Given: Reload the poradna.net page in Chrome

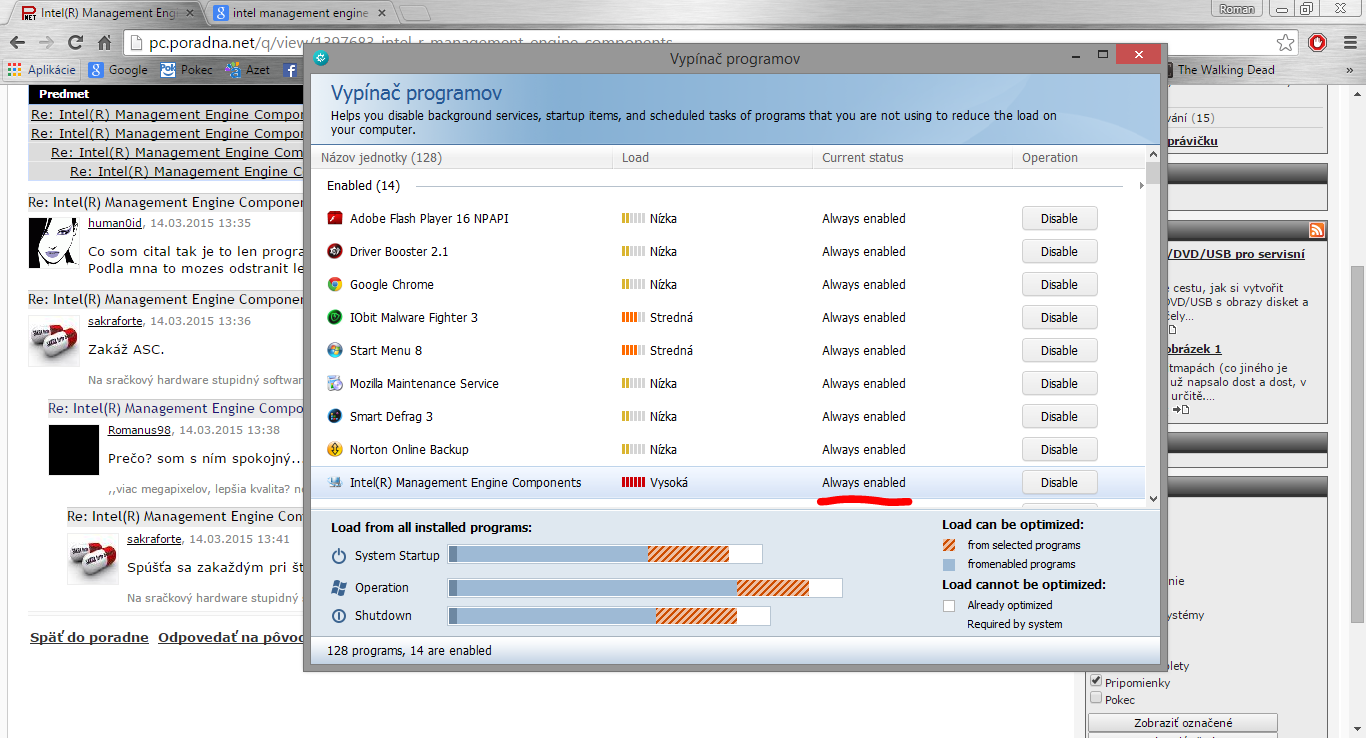Looking at the screenshot, I should pyautogui.click(x=75, y=43).
